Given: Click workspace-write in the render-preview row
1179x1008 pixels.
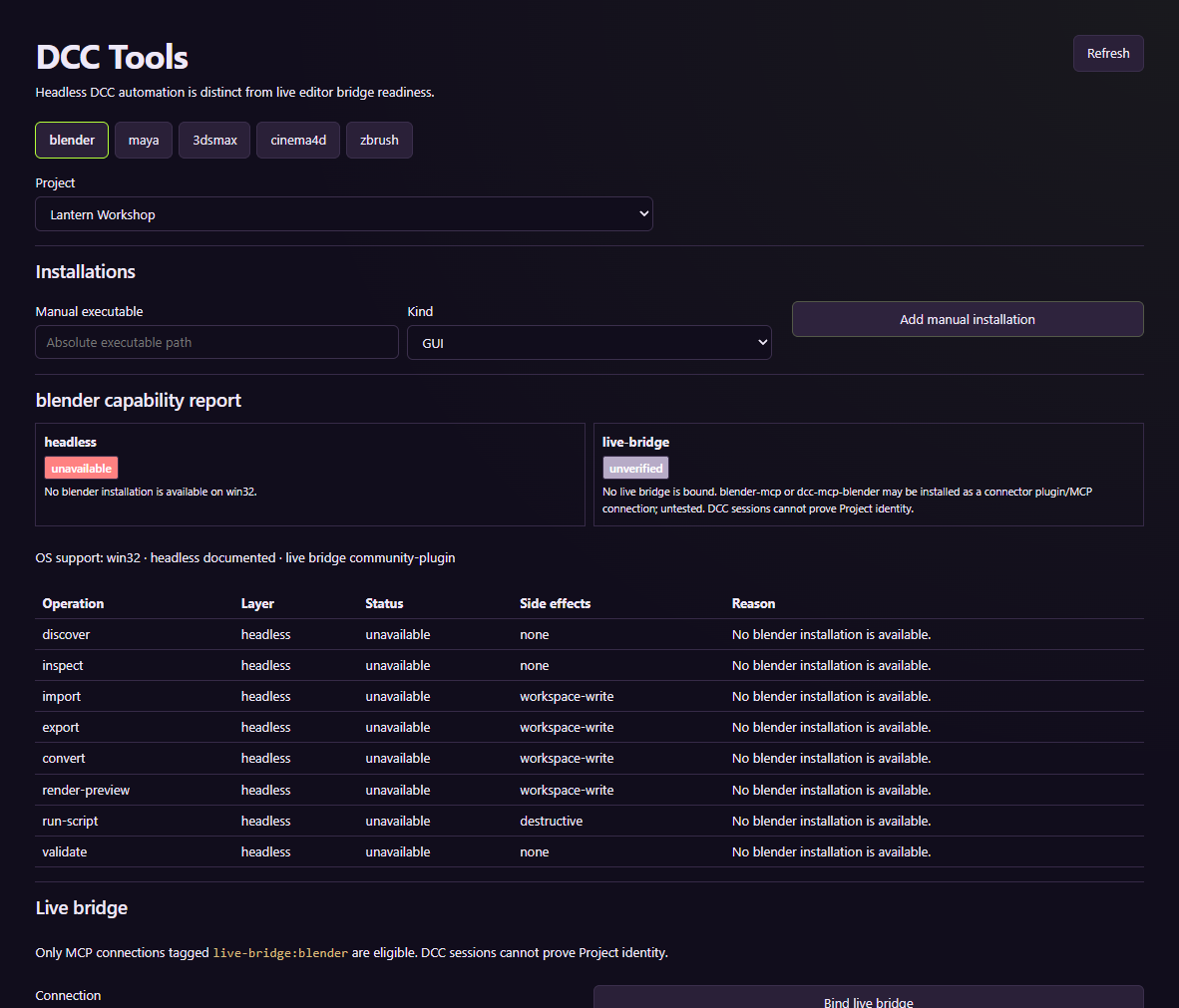Looking at the screenshot, I should [567, 790].
